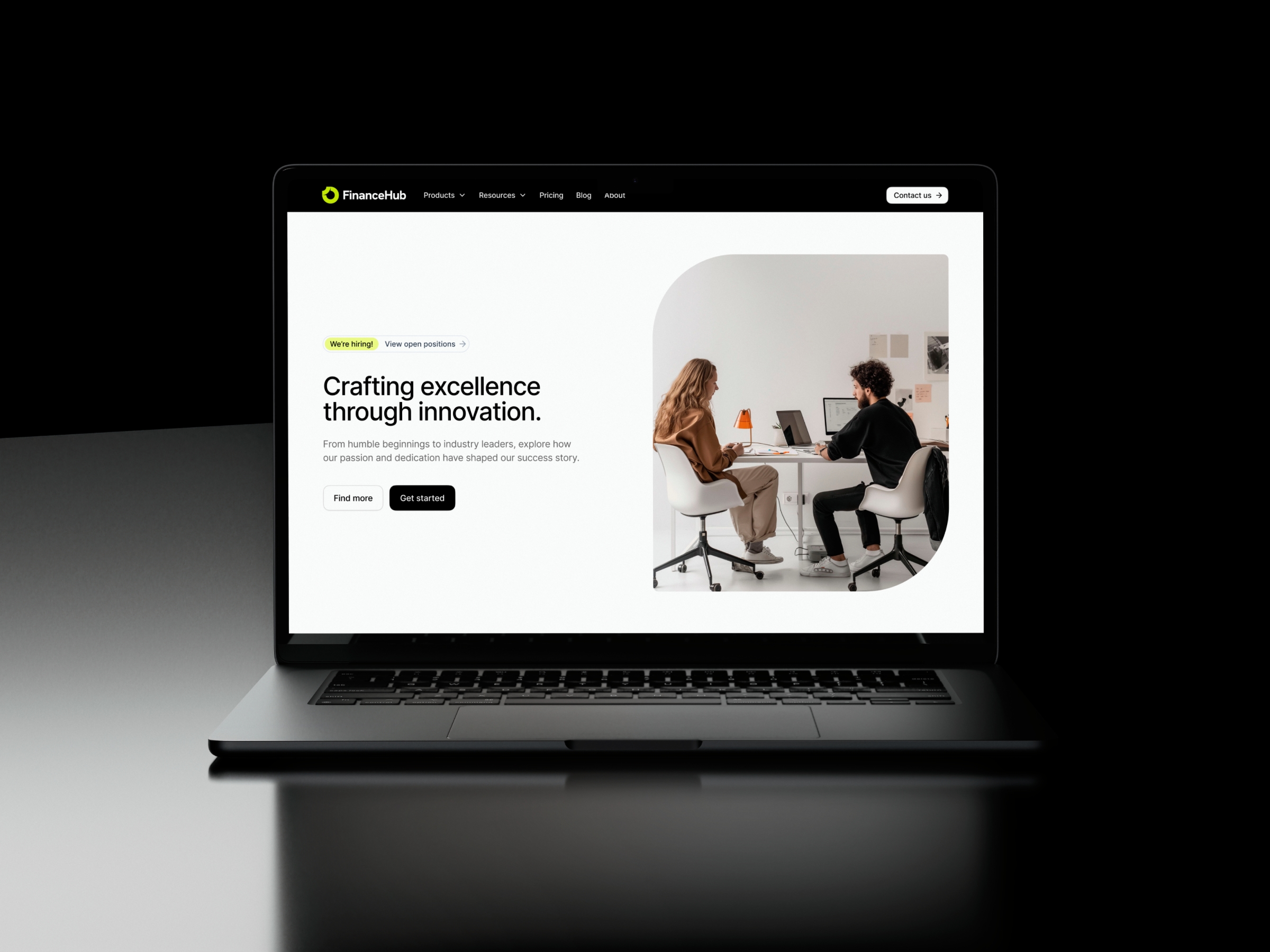Click the About menu item

click(x=614, y=195)
